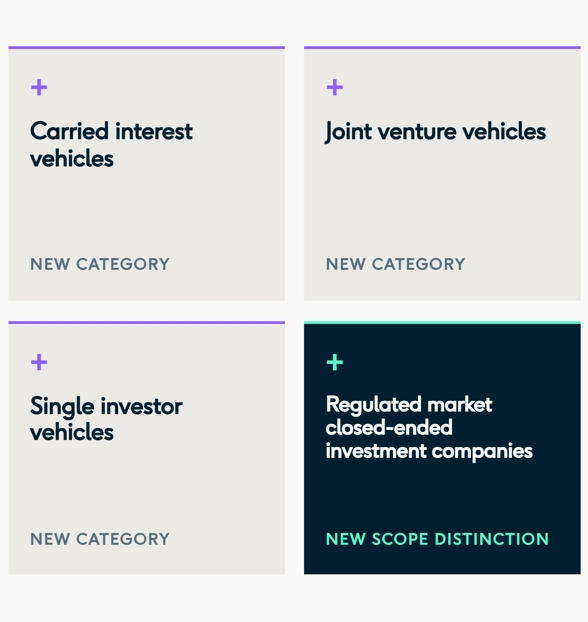Expand the Joint venture vehicles plus icon
Screen dimensions: 588x622
click(334, 87)
